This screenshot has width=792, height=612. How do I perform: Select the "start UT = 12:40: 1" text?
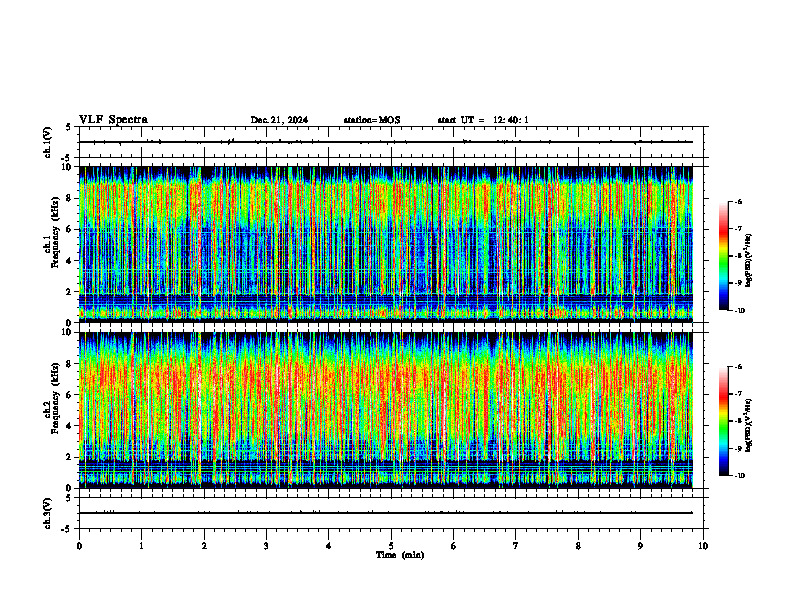coord(483,120)
